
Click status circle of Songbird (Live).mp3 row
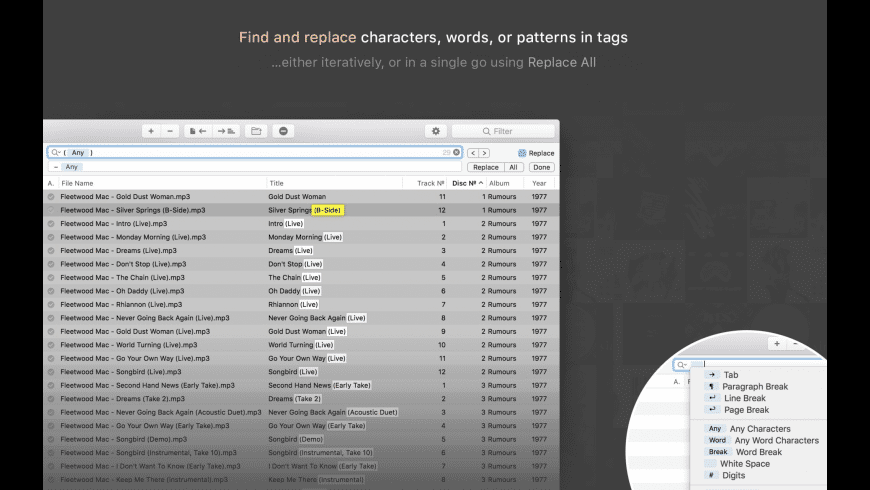pyautogui.click(x=51, y=372)
